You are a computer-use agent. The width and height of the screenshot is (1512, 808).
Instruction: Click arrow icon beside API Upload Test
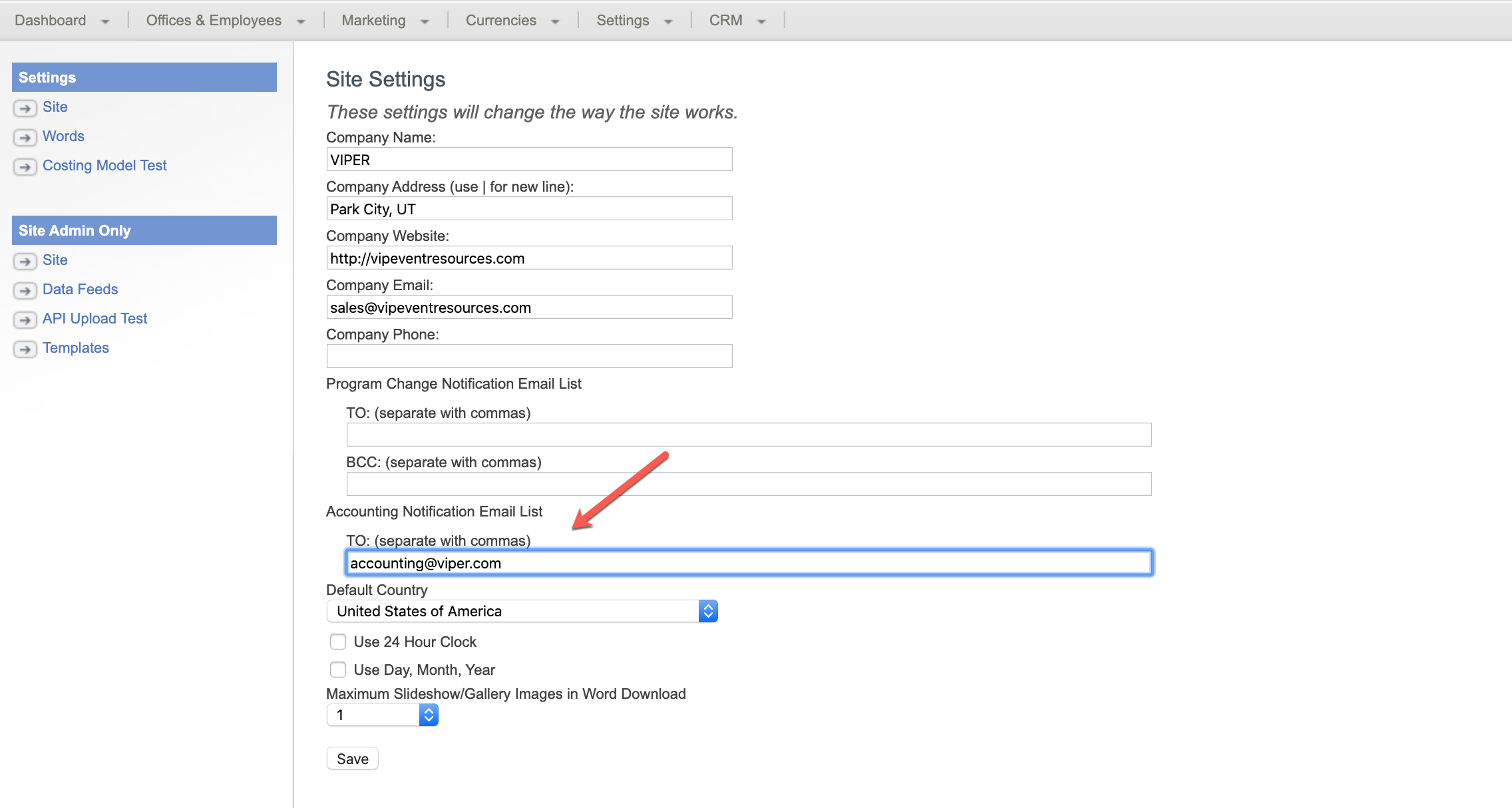point(25,319)
